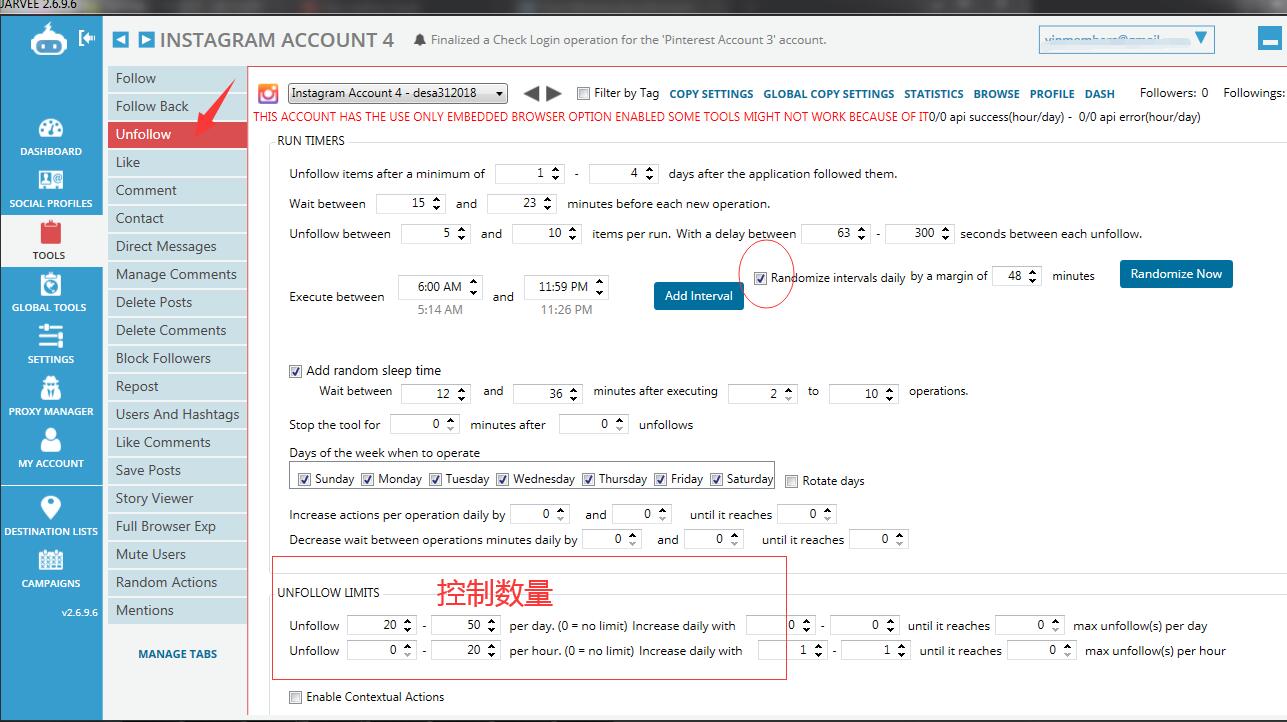1287x722 pixels.
Task: Open the Global Copy Settings link
Action: click(828, 94)
